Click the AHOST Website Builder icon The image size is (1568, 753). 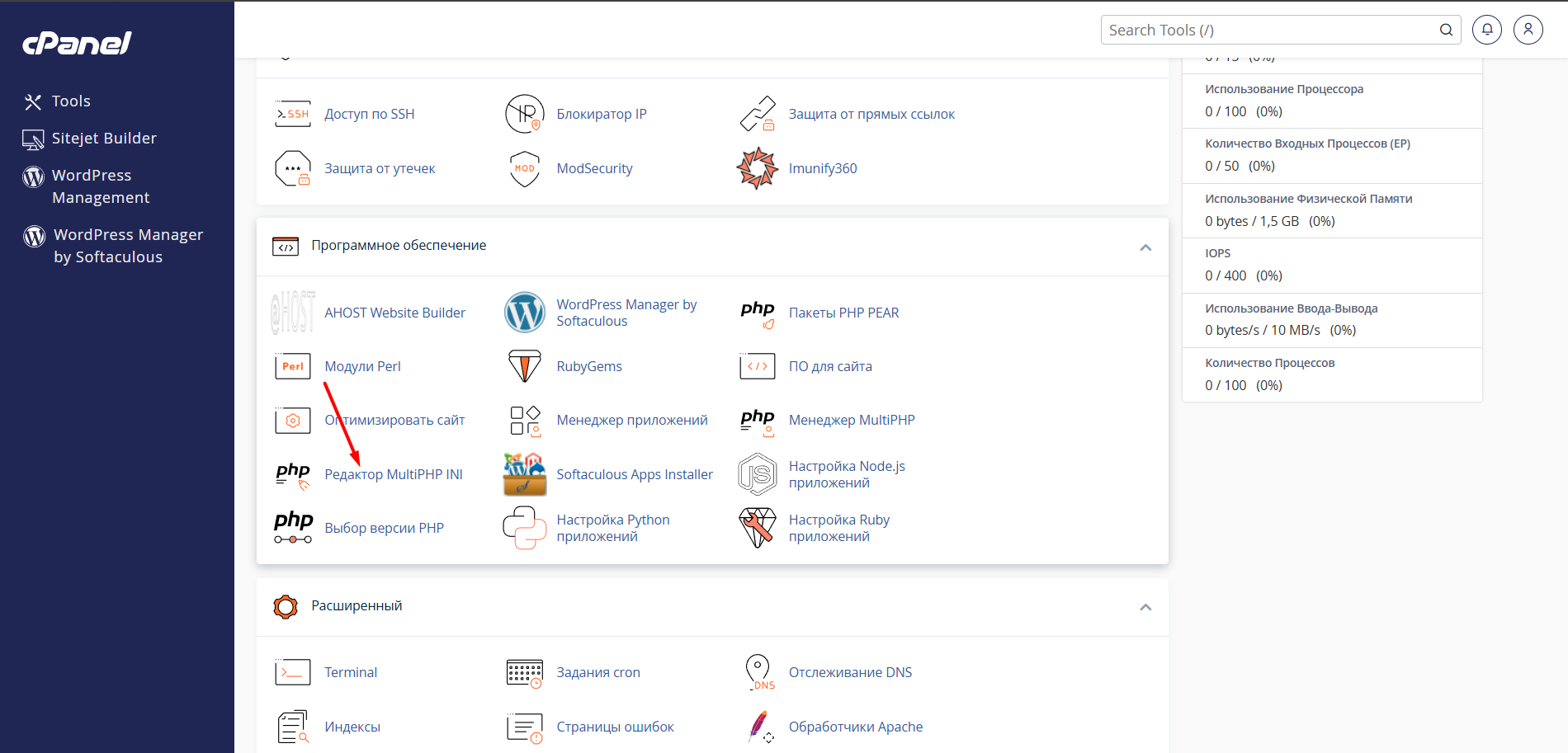pos(293,313)
